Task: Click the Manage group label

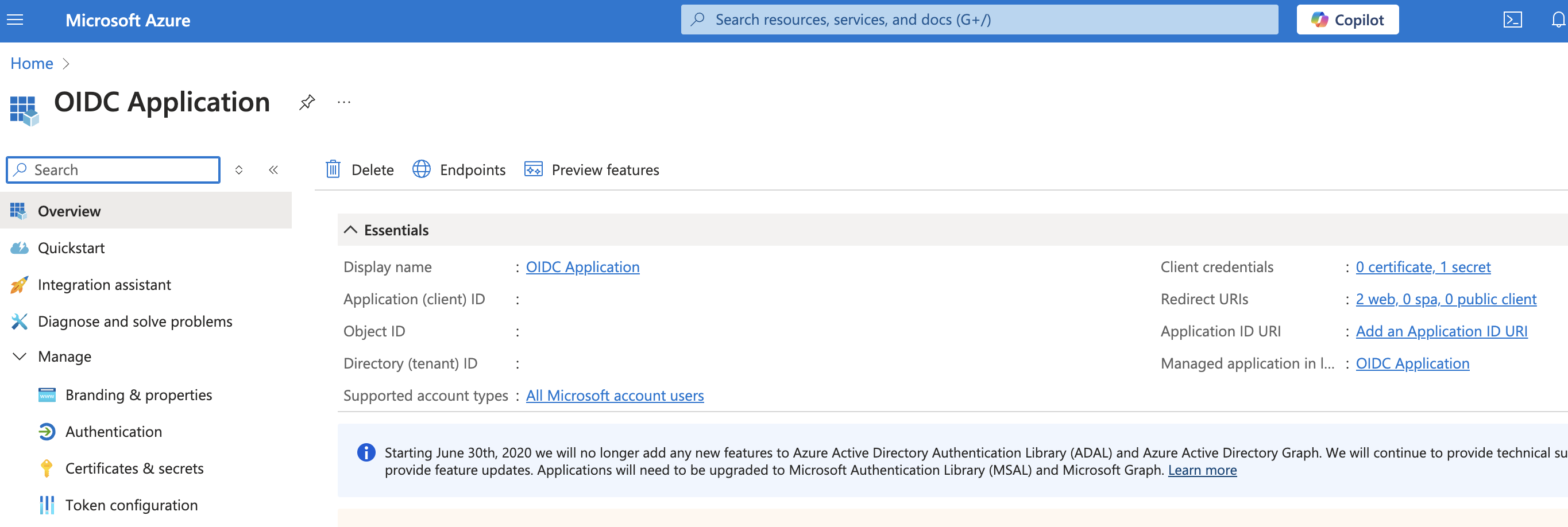Action: tap(64, 356)
